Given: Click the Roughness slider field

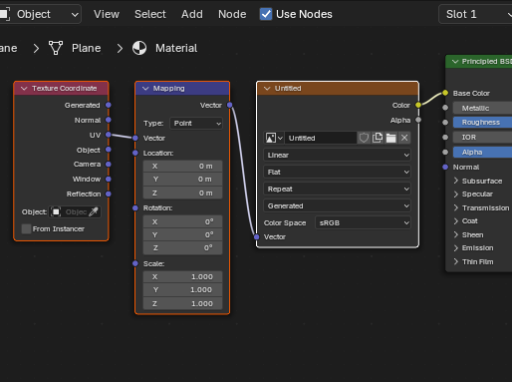Looking at the screenshot, I should (x=482, y=122).
